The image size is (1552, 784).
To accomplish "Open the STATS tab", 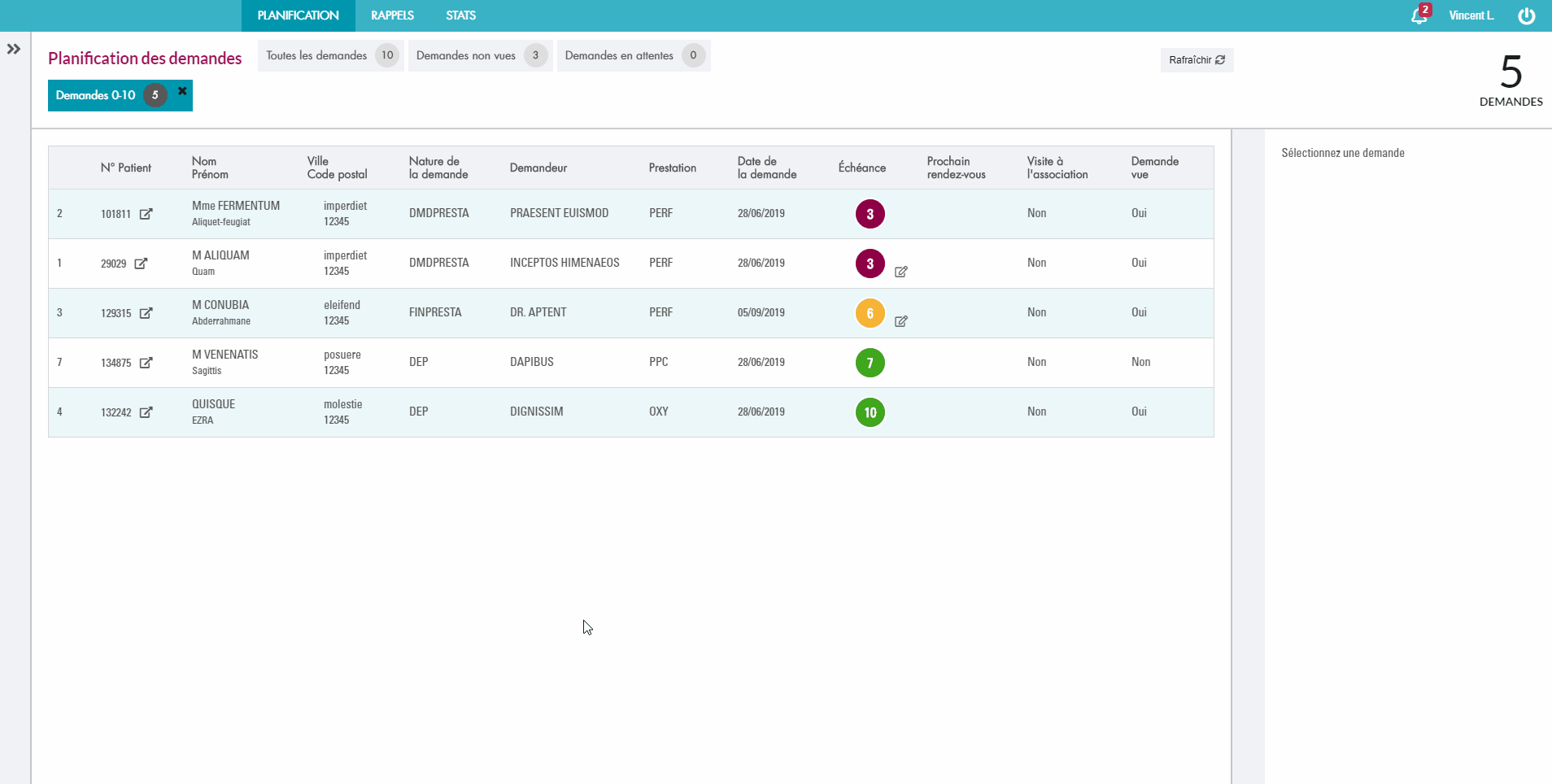I will 460,15.
